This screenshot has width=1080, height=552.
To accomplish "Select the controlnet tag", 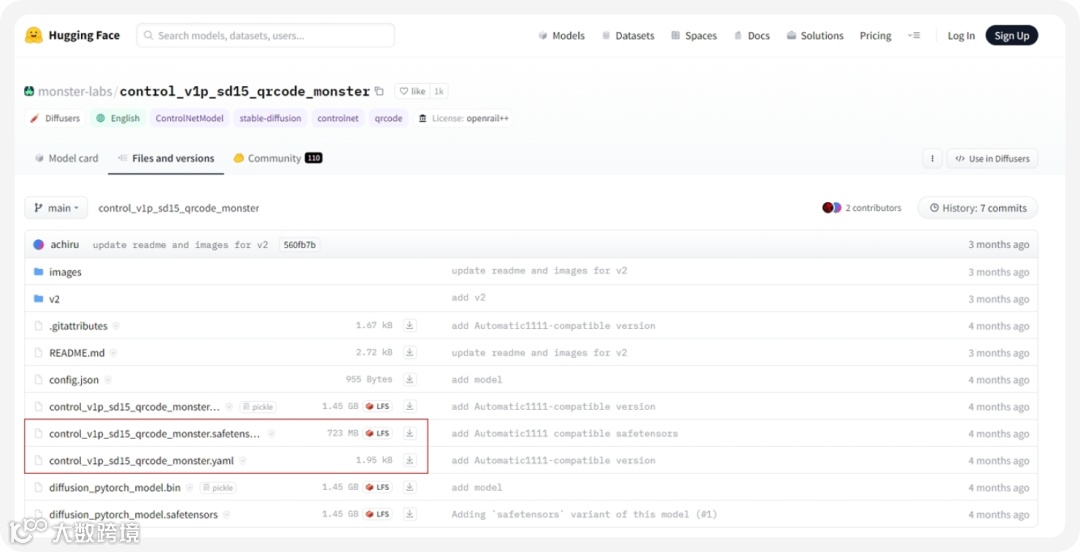I will click(338, 119).
